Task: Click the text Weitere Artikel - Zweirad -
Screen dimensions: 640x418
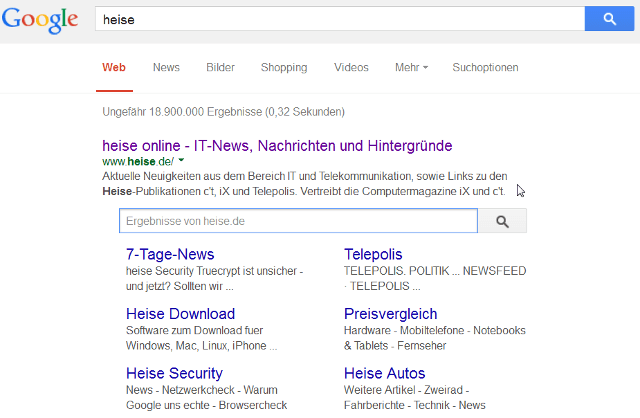Action: click(x=407, y=390)
